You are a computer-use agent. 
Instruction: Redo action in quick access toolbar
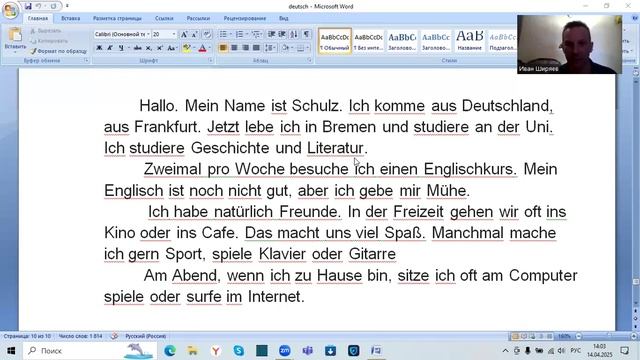(x=53, y=6)
